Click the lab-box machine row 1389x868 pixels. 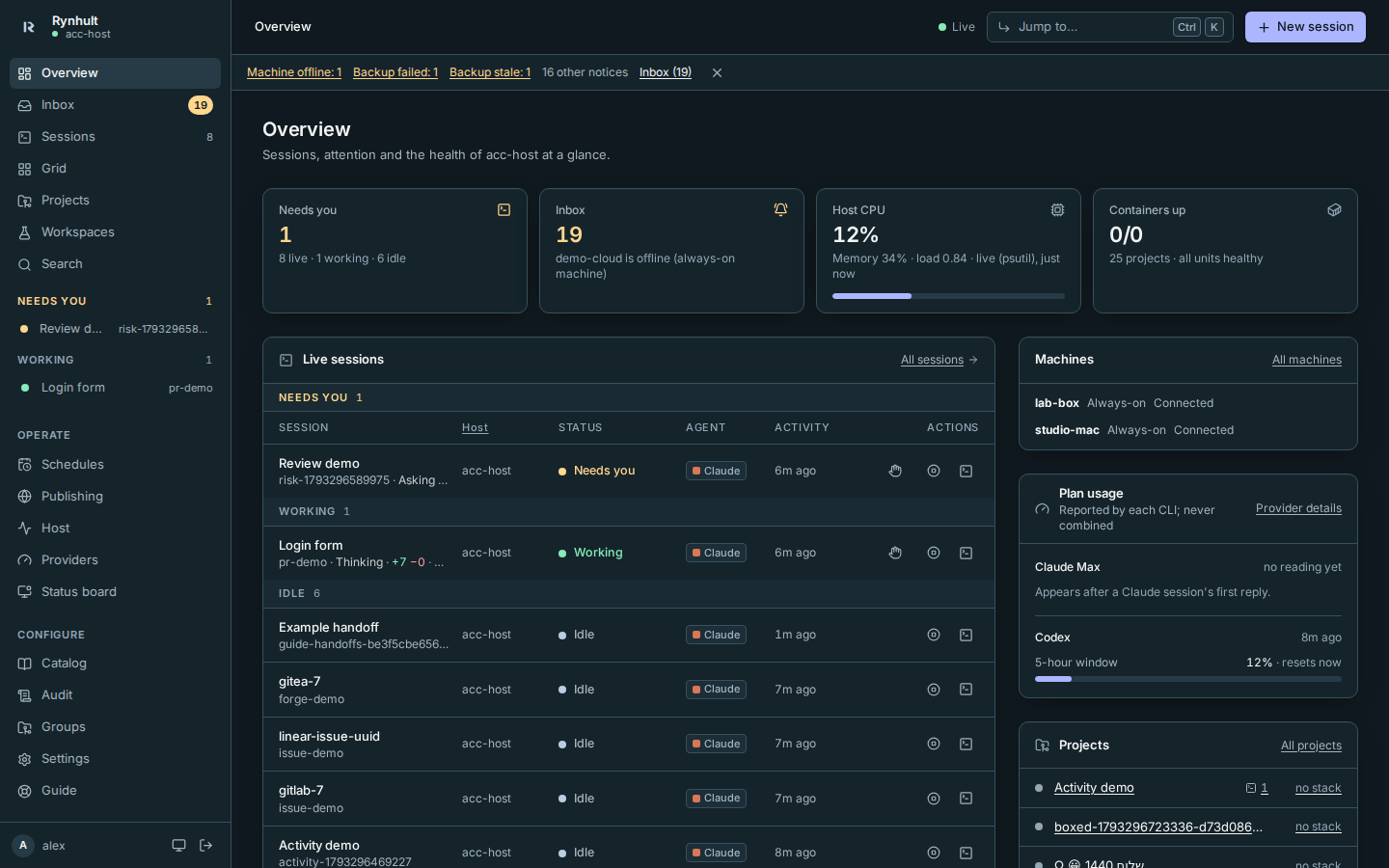1188,403
